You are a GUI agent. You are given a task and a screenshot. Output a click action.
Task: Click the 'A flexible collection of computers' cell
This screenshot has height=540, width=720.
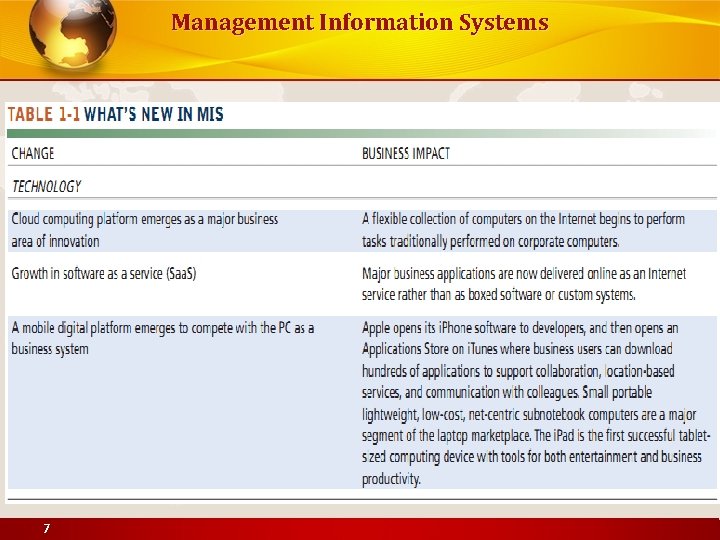tap(523, 230)
